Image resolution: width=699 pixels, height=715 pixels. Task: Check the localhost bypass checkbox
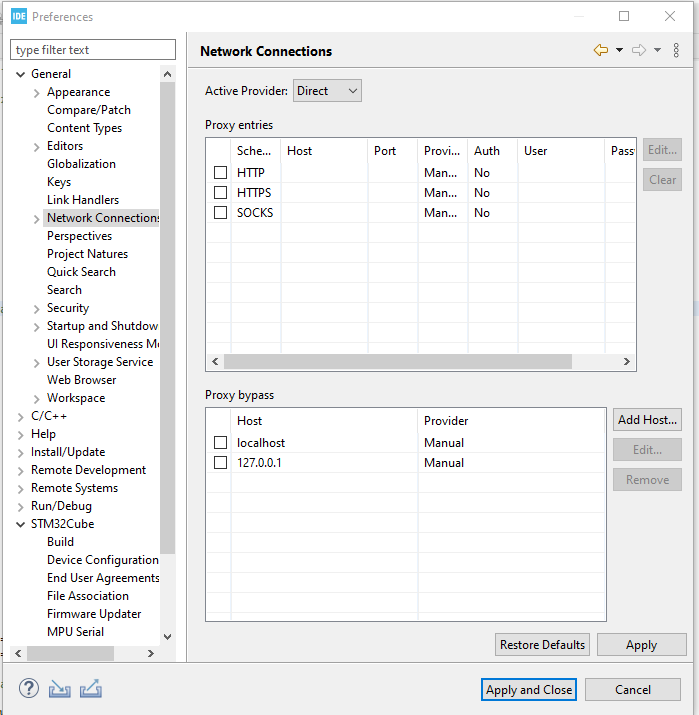(221, 443)
